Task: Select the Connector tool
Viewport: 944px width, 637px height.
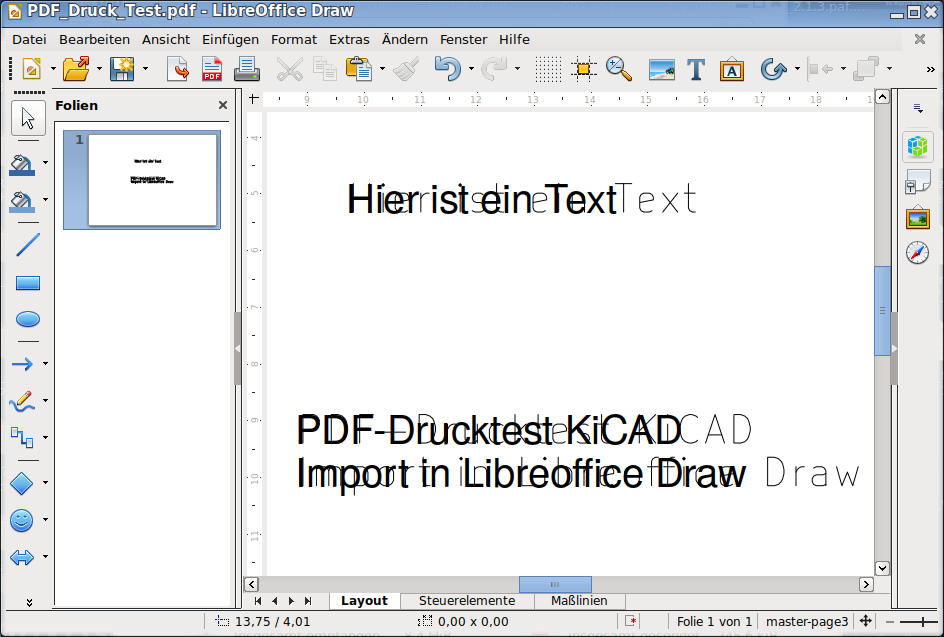Action: coord(22,437)
